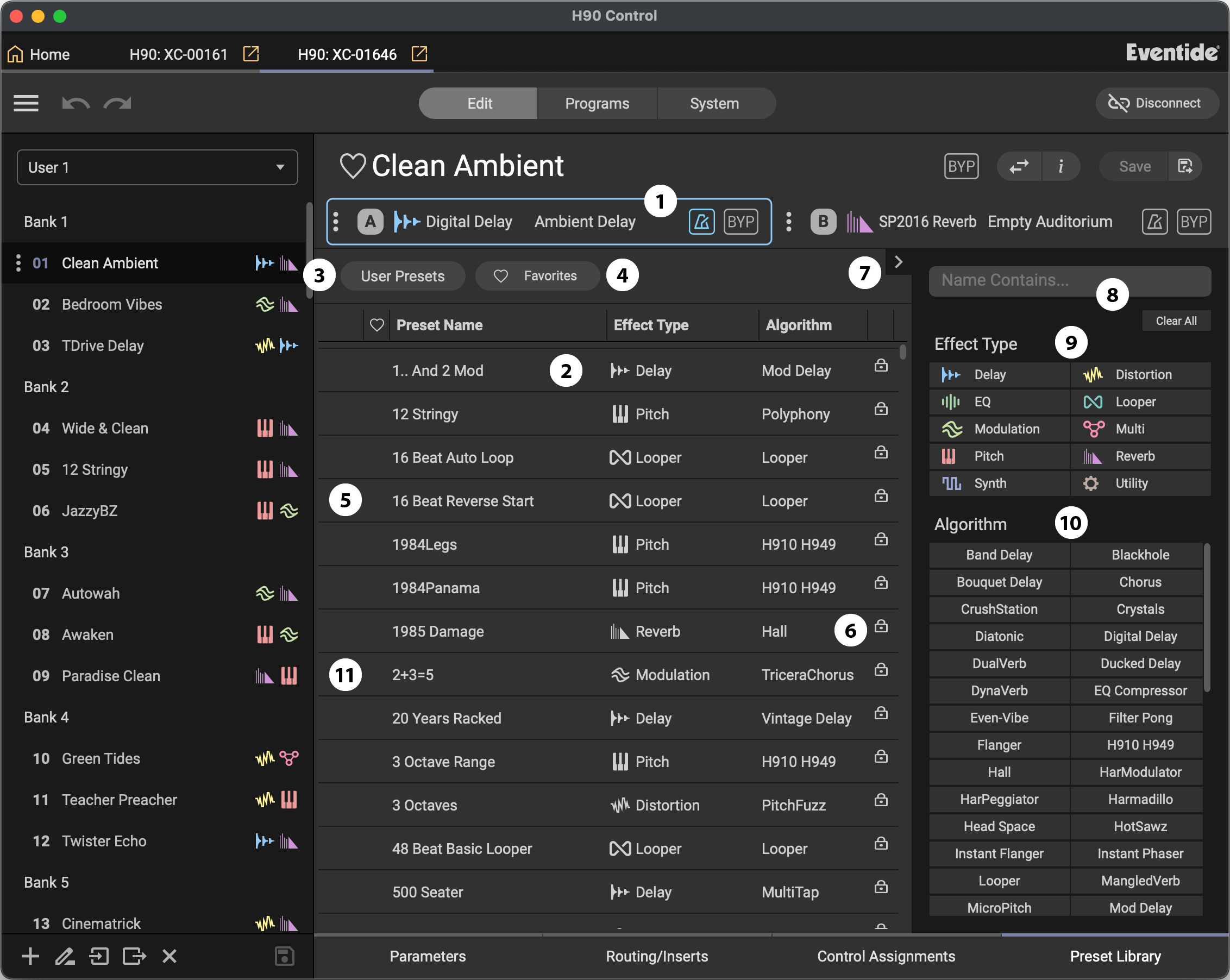Favorite the Clean Ambient program heart

coord(352,166)
